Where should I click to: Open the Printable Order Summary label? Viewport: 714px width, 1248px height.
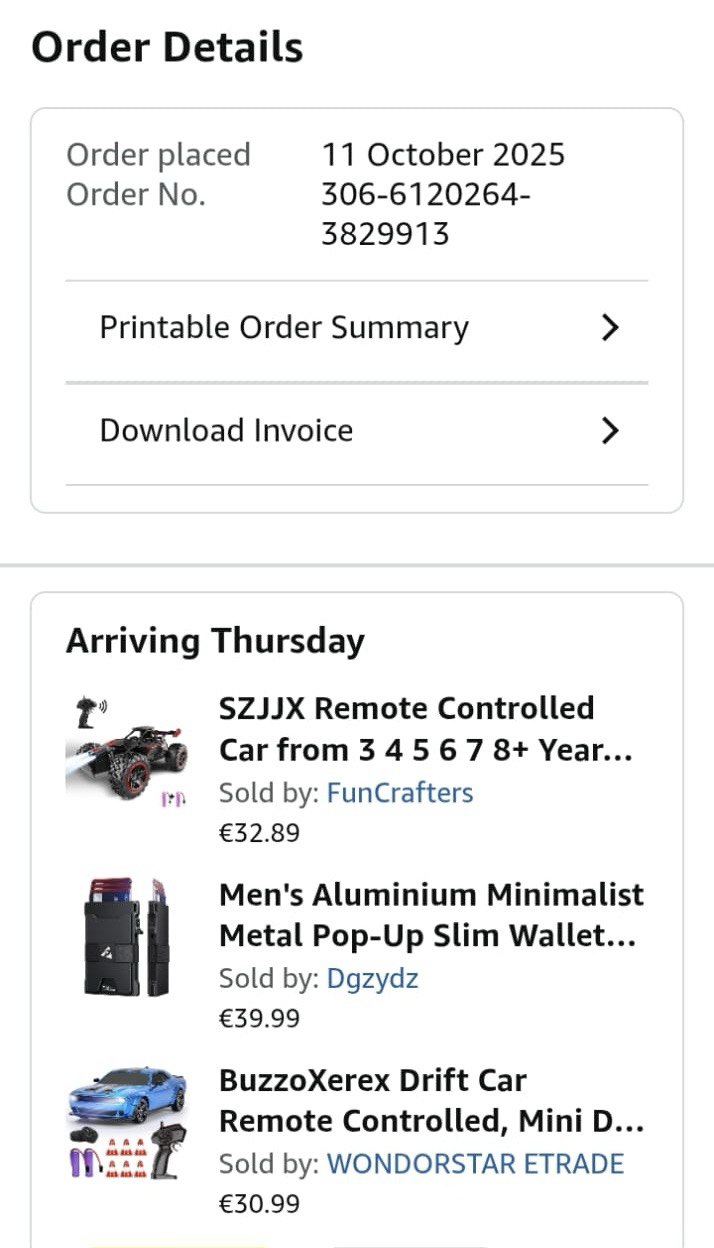284,328
